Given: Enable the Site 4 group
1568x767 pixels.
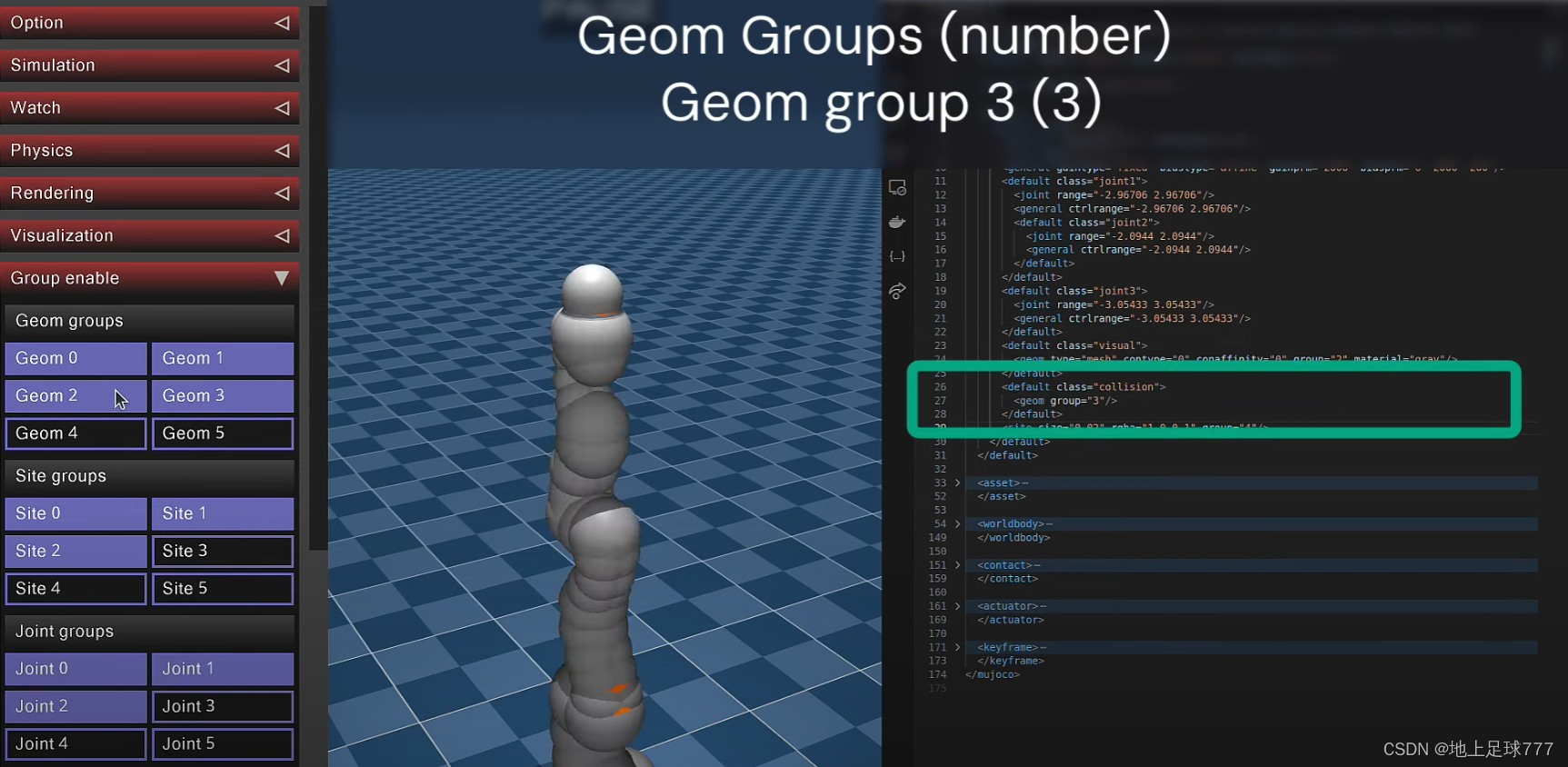Looking at the screenshot, I should pyautogui.click(x=75, y=589).
